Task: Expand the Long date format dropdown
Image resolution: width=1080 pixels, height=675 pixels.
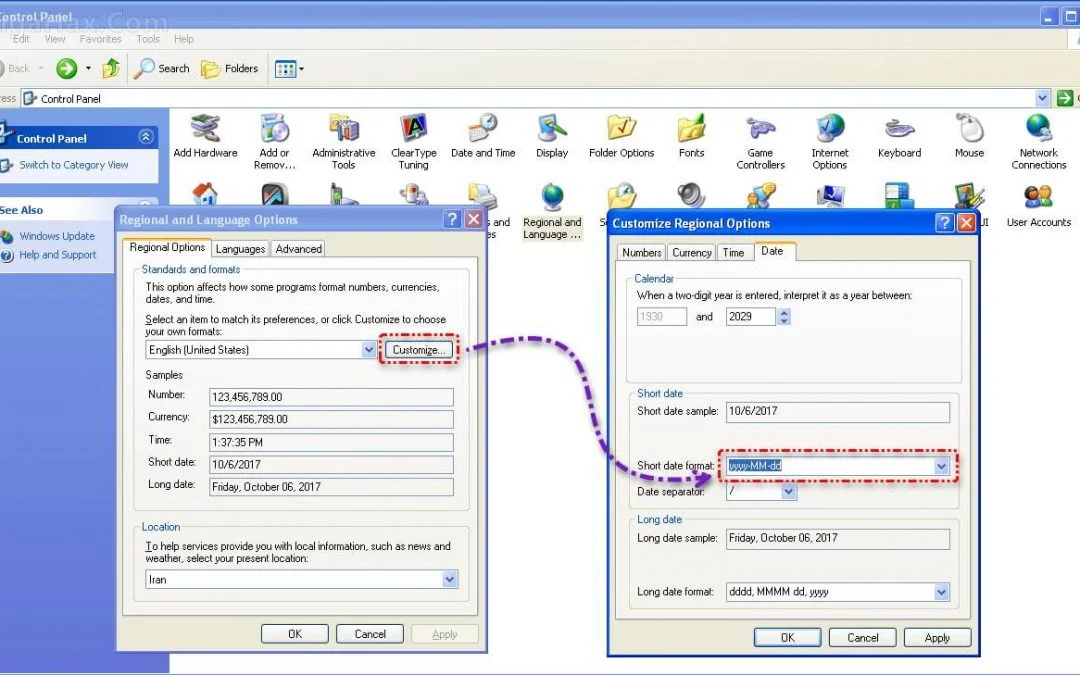Action: click(x=941, y=592)
